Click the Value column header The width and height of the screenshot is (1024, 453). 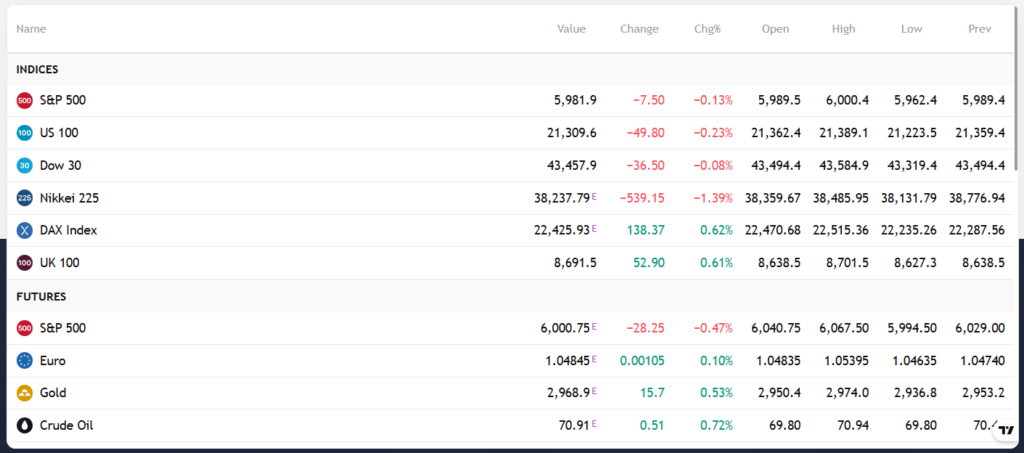(571, 29)
